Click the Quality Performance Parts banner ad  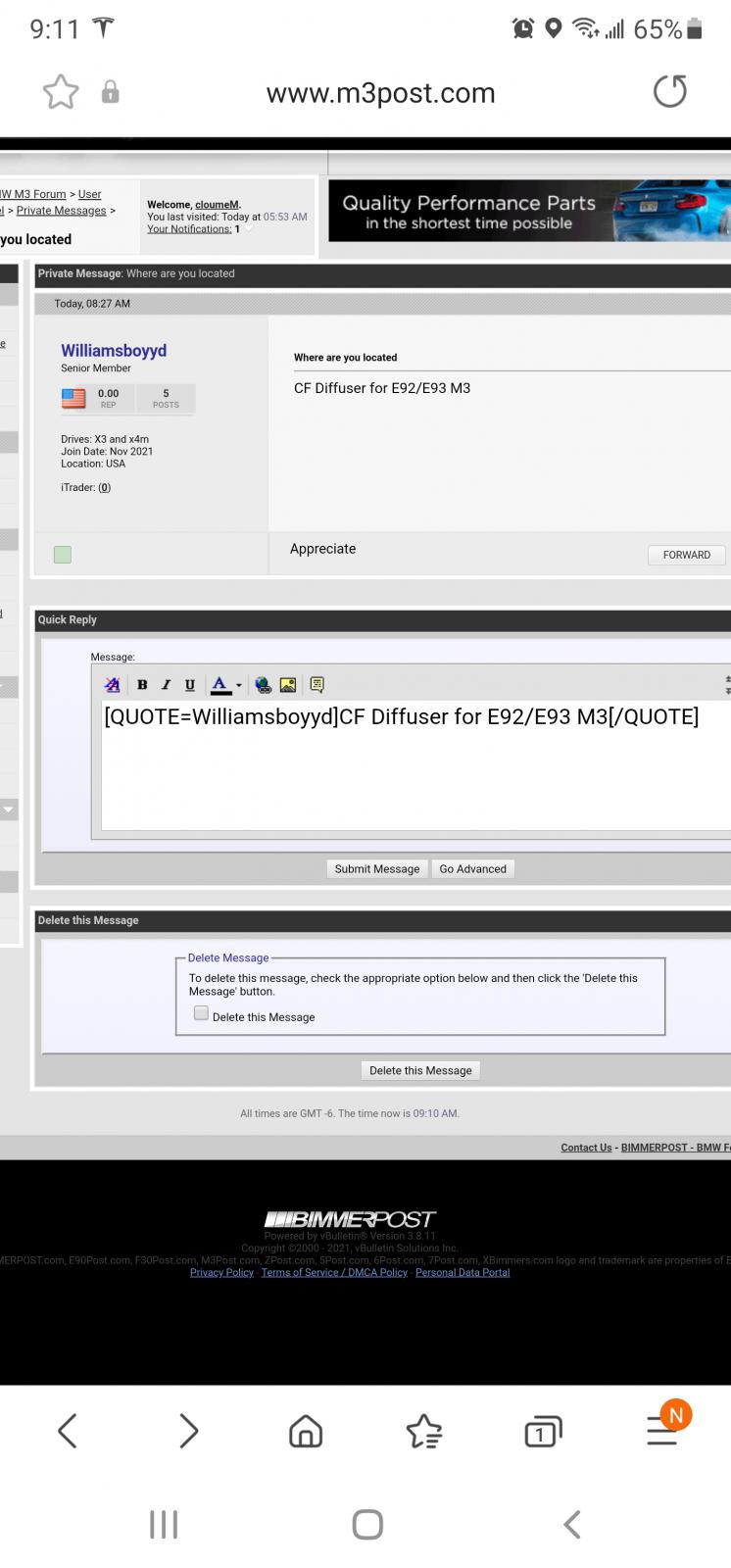529,210
